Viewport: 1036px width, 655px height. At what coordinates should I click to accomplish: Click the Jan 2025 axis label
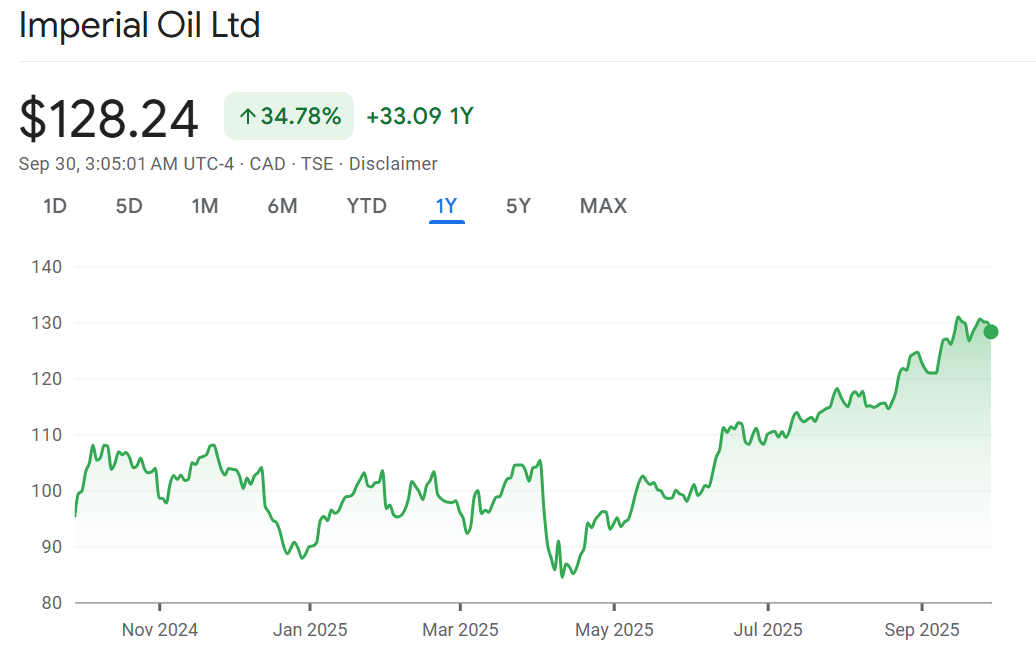[x=310, y=630]
